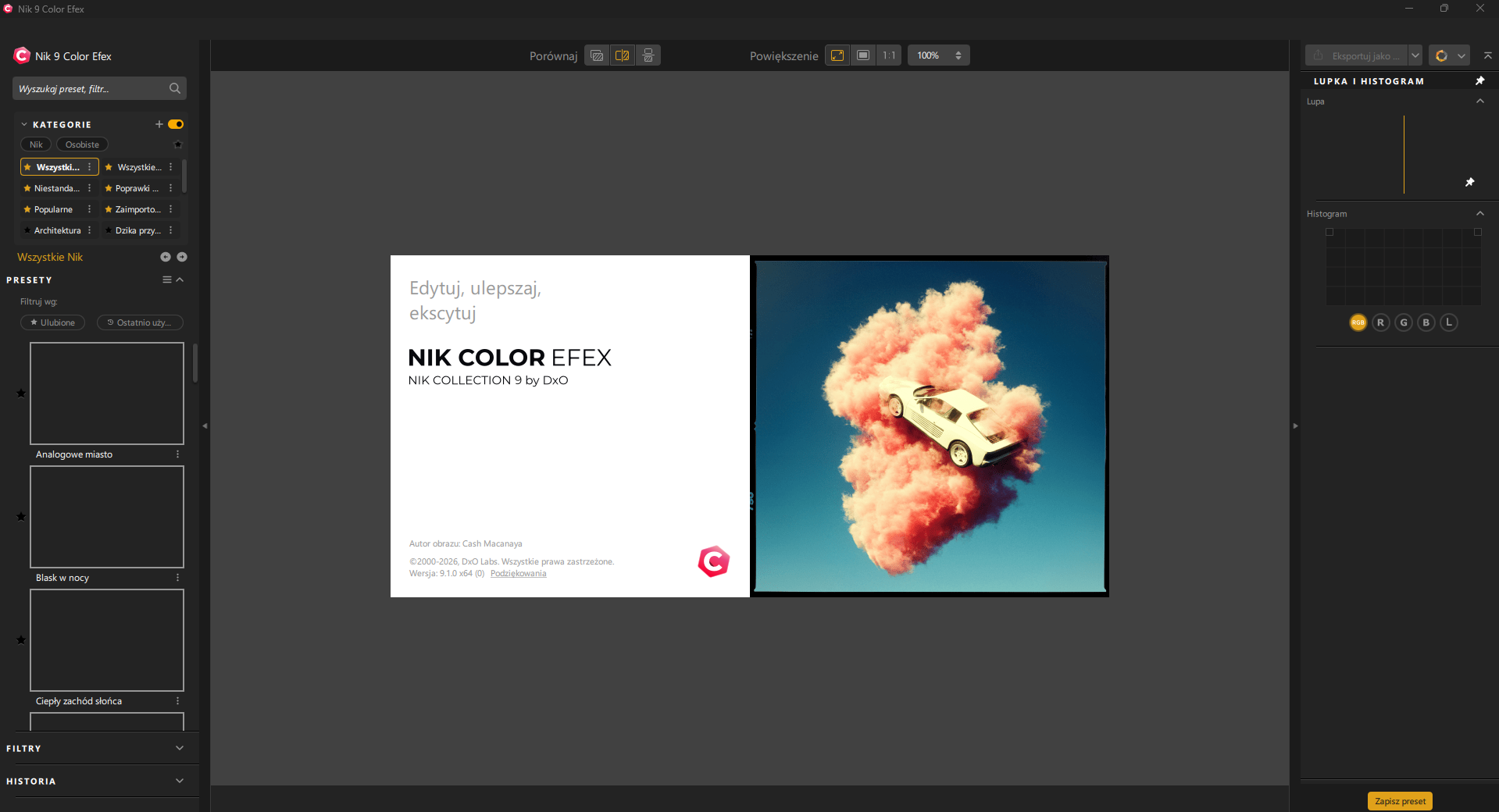Click the magnifier icon in the preset search box
Image resolution: width=1499 pixels, height=812 pixels.
[x=175, y=88]
